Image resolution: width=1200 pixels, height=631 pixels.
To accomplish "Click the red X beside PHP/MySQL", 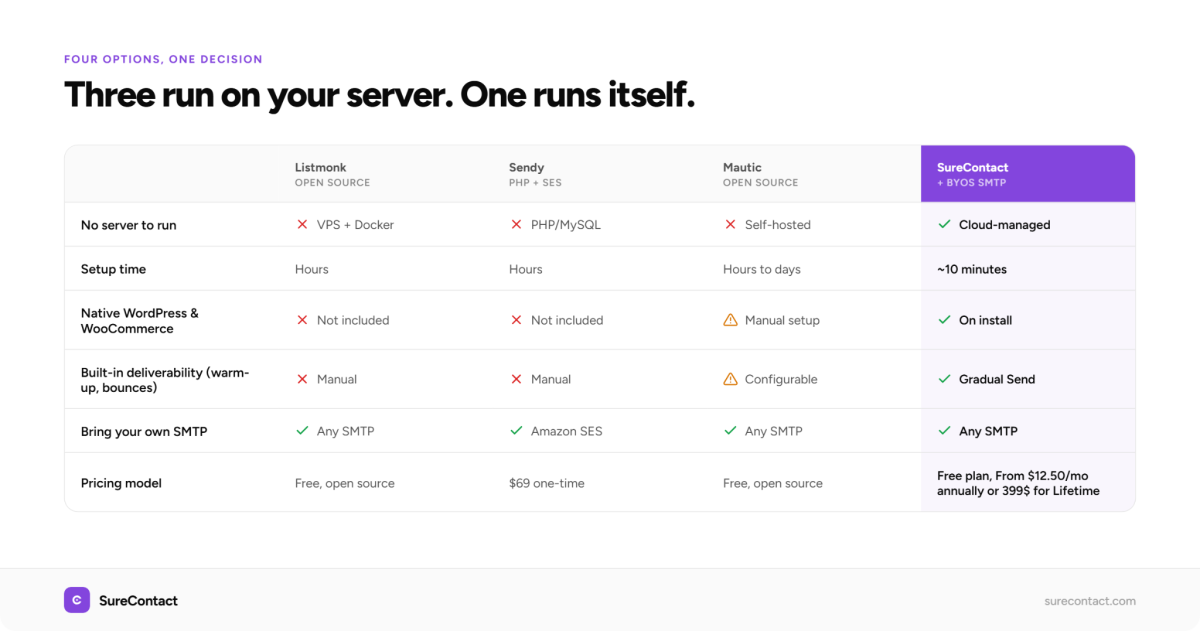I will (x=516, y=225).
